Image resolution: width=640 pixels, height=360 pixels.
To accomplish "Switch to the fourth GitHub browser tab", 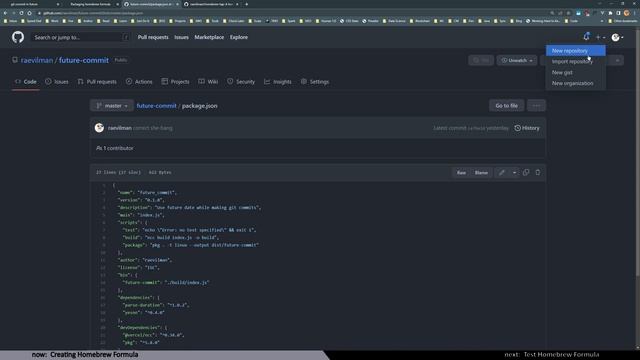I will click(x=211, y=4).
